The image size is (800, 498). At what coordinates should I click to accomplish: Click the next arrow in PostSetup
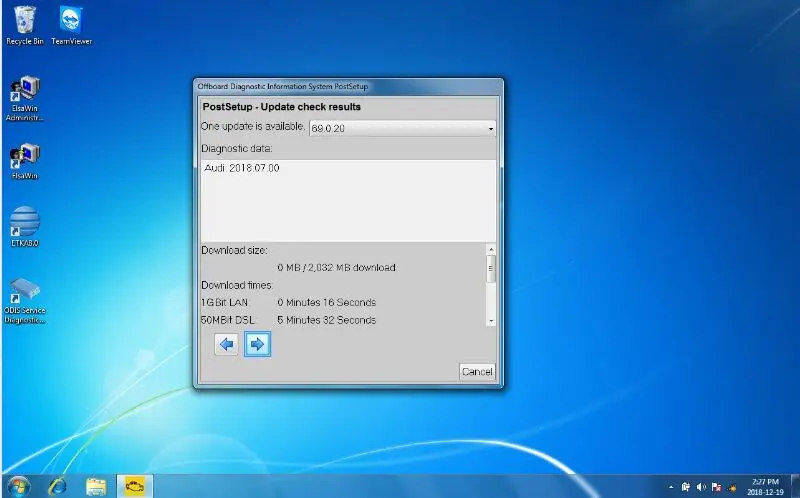(x=257, y=344)
